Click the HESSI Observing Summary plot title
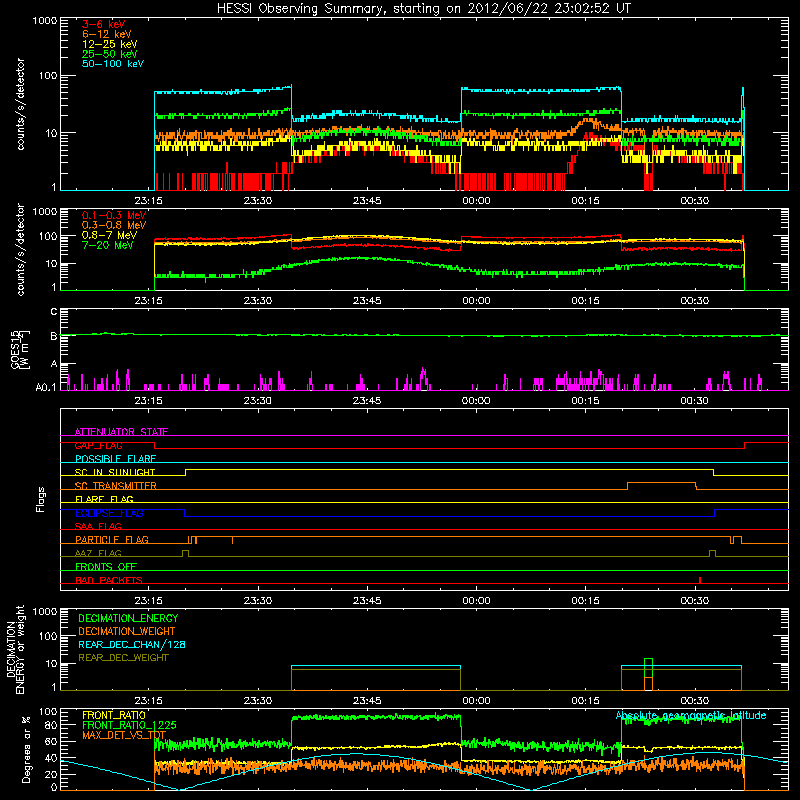This screenshot has width=800, height=800. coord(424,9)
